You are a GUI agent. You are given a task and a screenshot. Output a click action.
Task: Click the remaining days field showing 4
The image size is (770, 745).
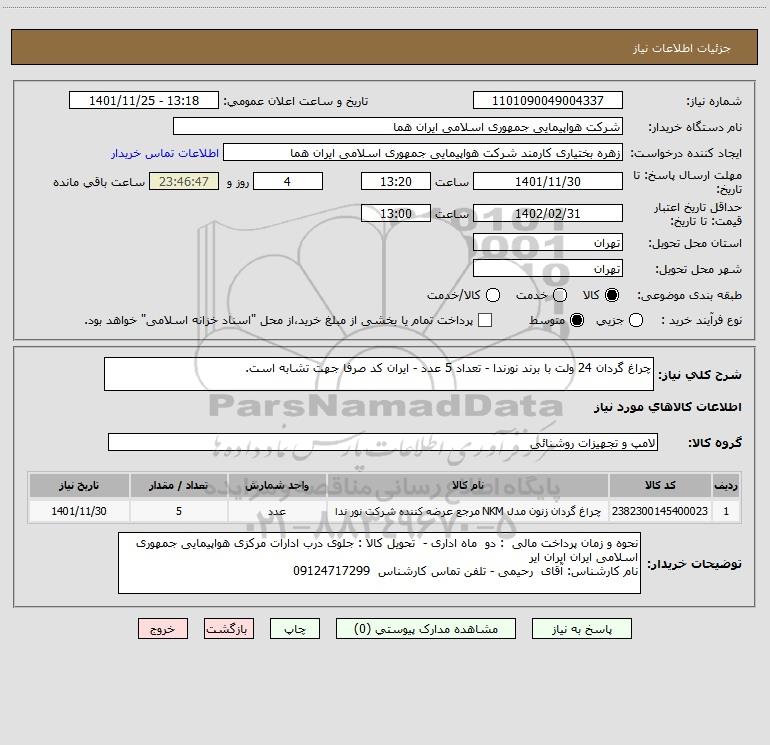click(288, 181)
